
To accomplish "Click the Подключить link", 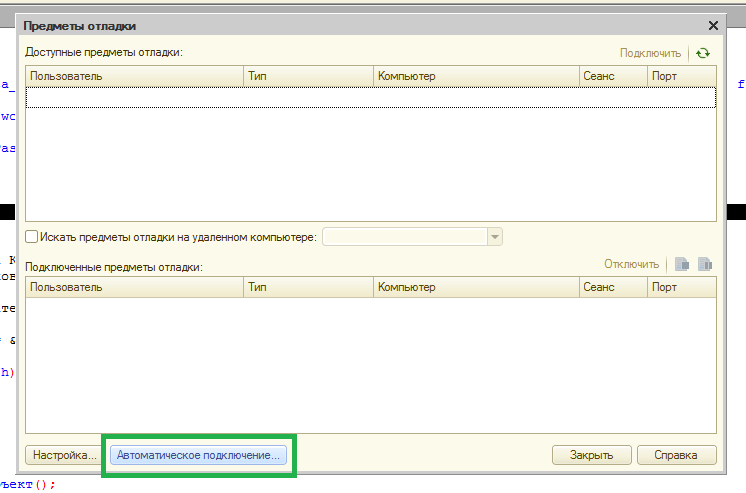I will pyautogui.click(x=650, y=53).
